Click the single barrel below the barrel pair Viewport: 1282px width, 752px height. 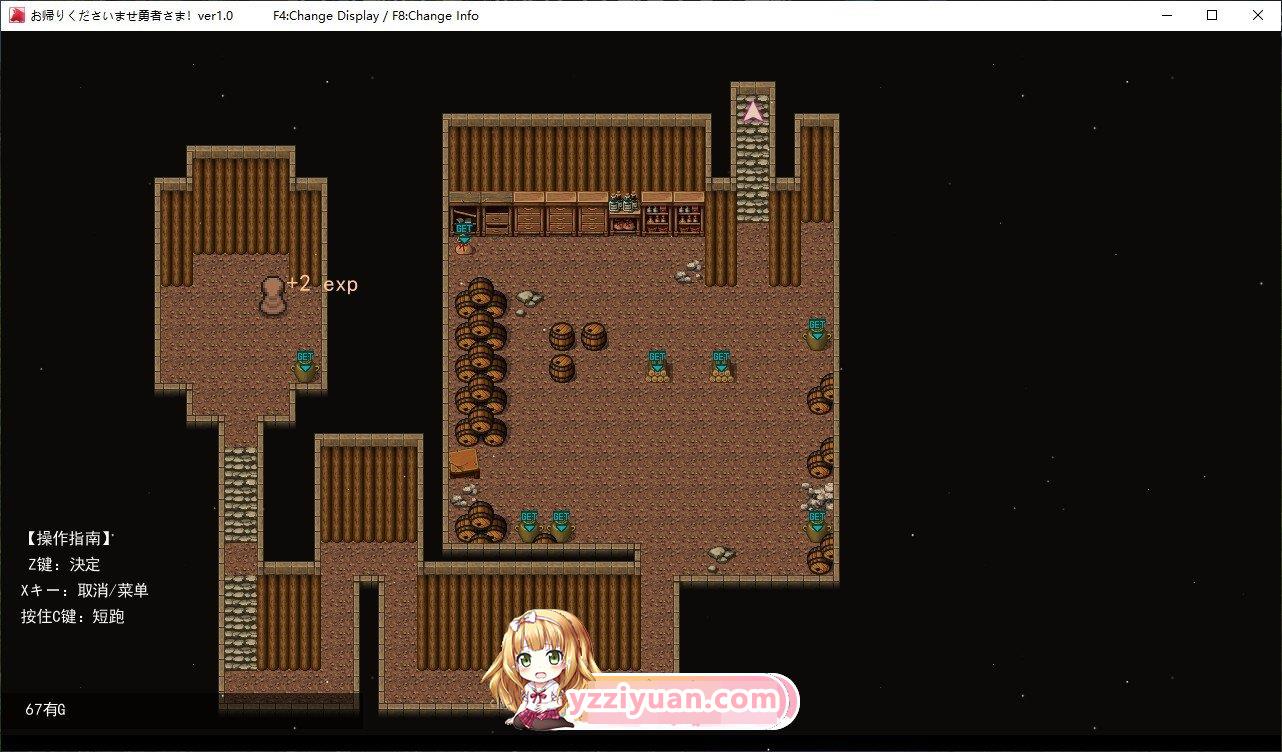562,367
